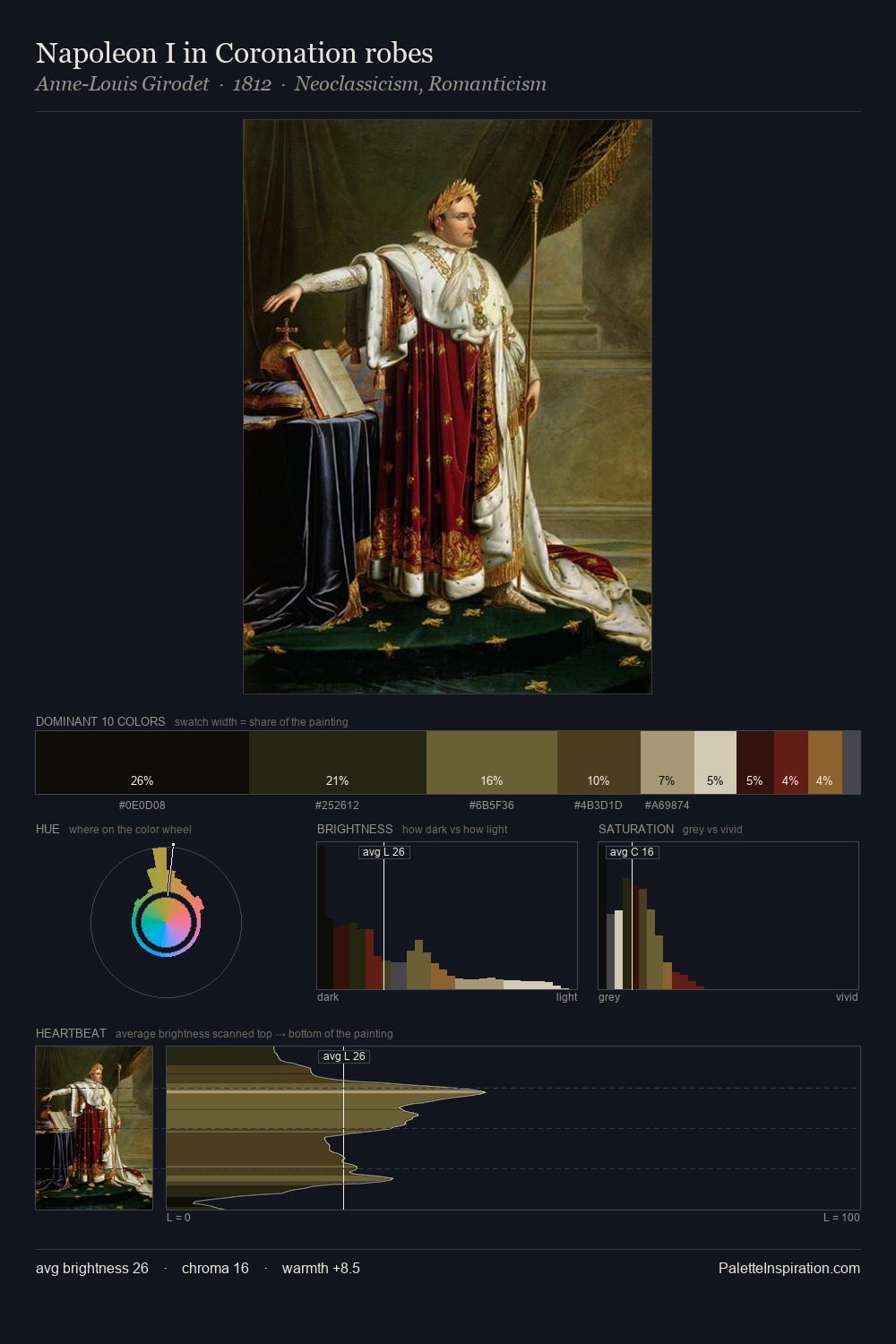Select the first 4% red-brown swatch

pos(791,762)
